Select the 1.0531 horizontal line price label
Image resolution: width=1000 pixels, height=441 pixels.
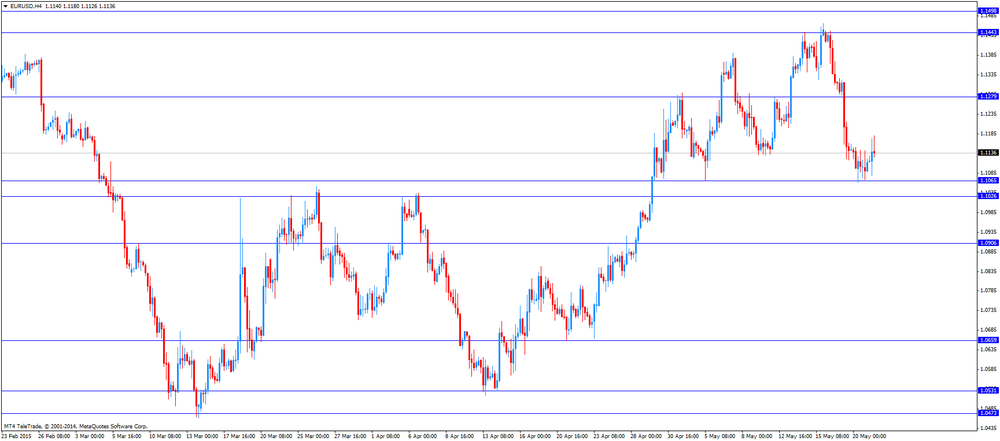[x=989, y=391]
